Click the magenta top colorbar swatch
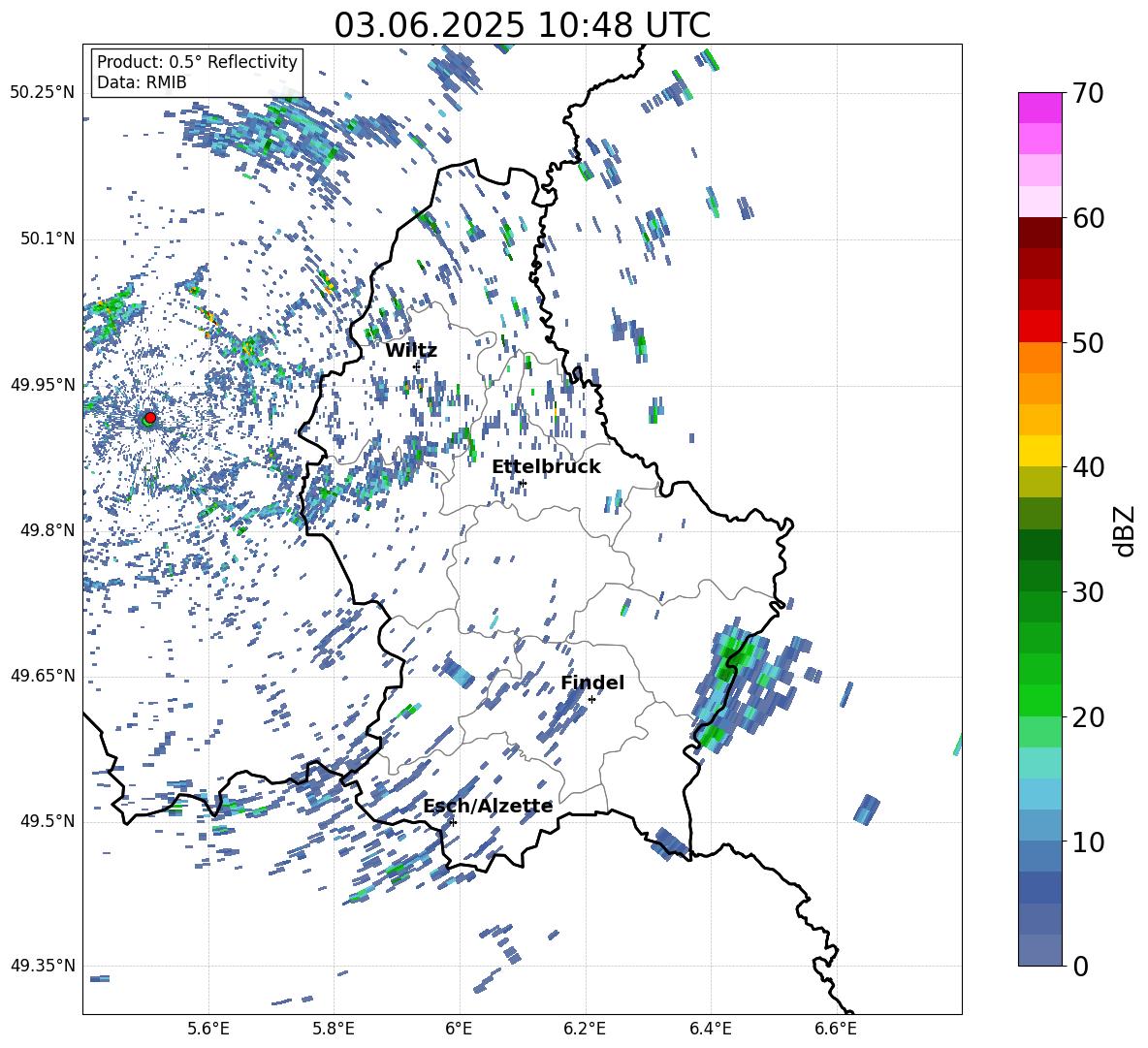This screenshot has width=1148, height=1048. pyautogui.click(x=1039, y=108)
